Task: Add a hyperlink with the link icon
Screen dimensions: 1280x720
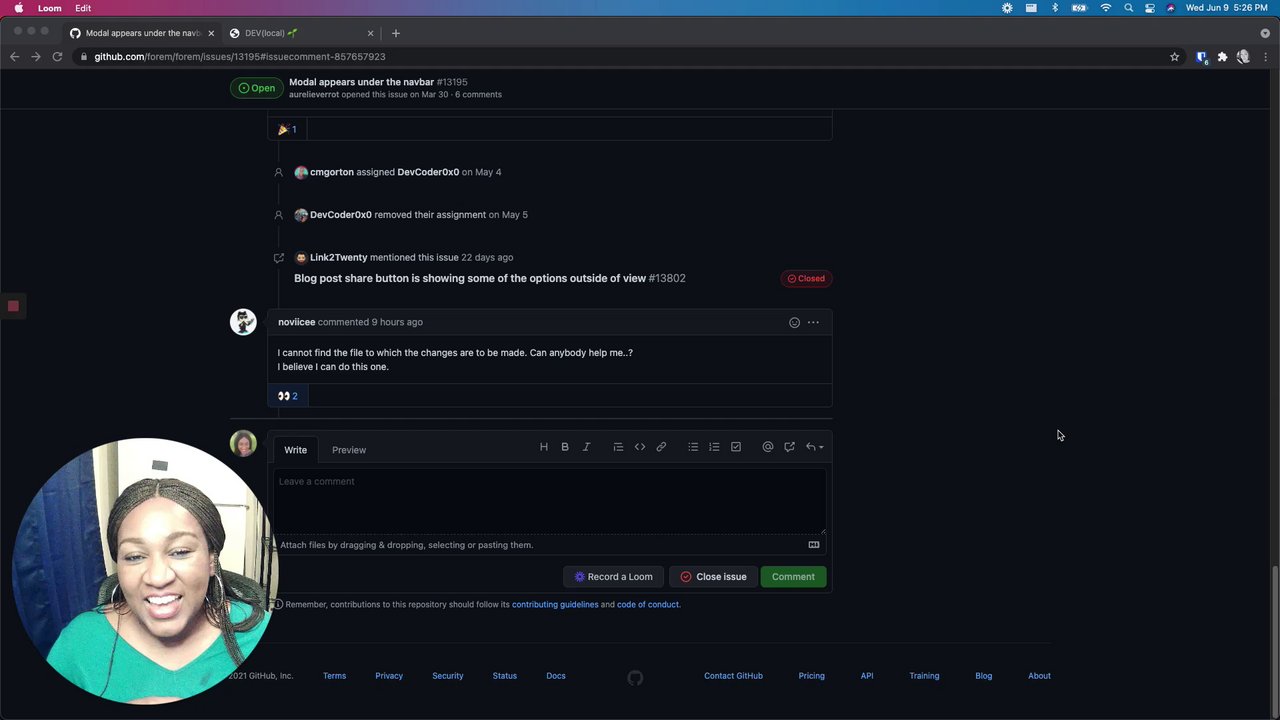Action: (661, 447)
